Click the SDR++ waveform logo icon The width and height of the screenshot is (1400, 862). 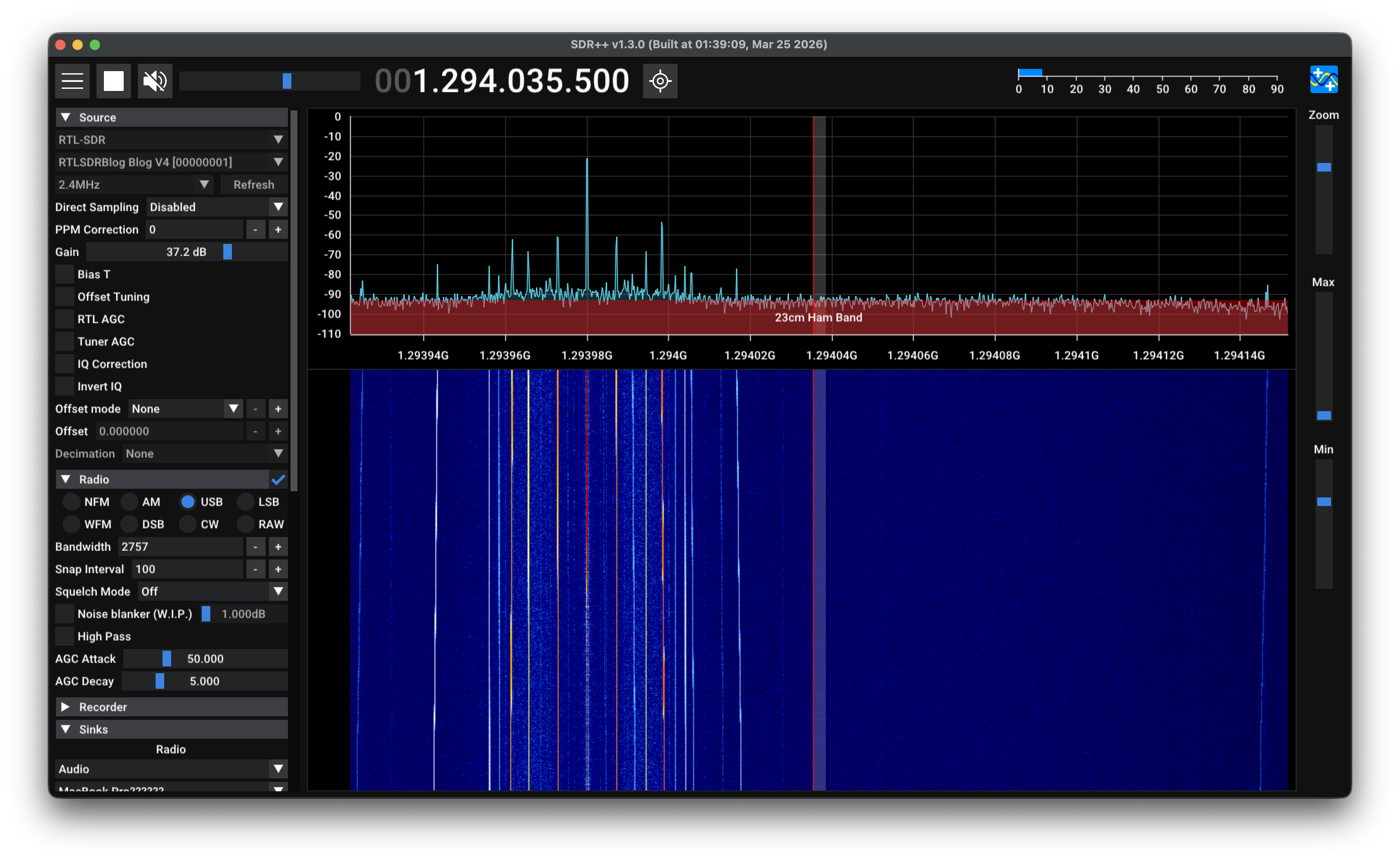pos(1324,79)
